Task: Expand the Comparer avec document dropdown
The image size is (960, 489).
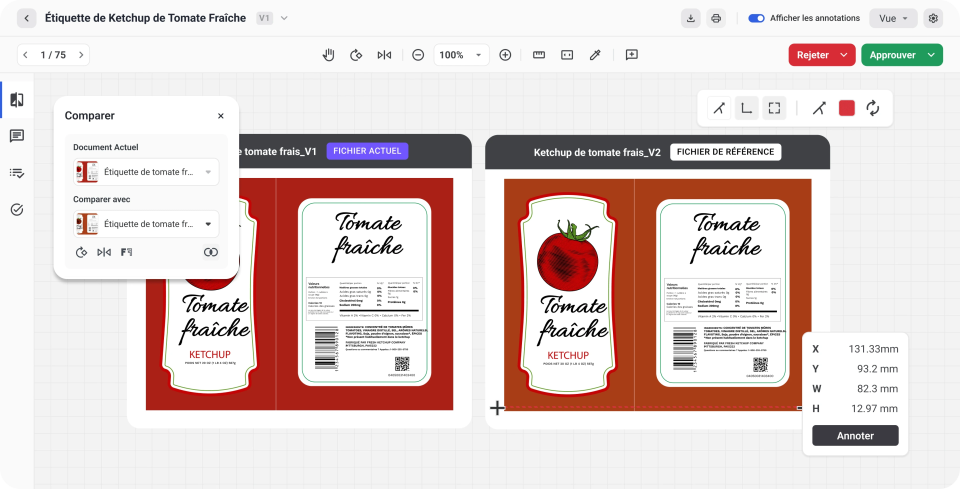Action: [x=208, y=224]
